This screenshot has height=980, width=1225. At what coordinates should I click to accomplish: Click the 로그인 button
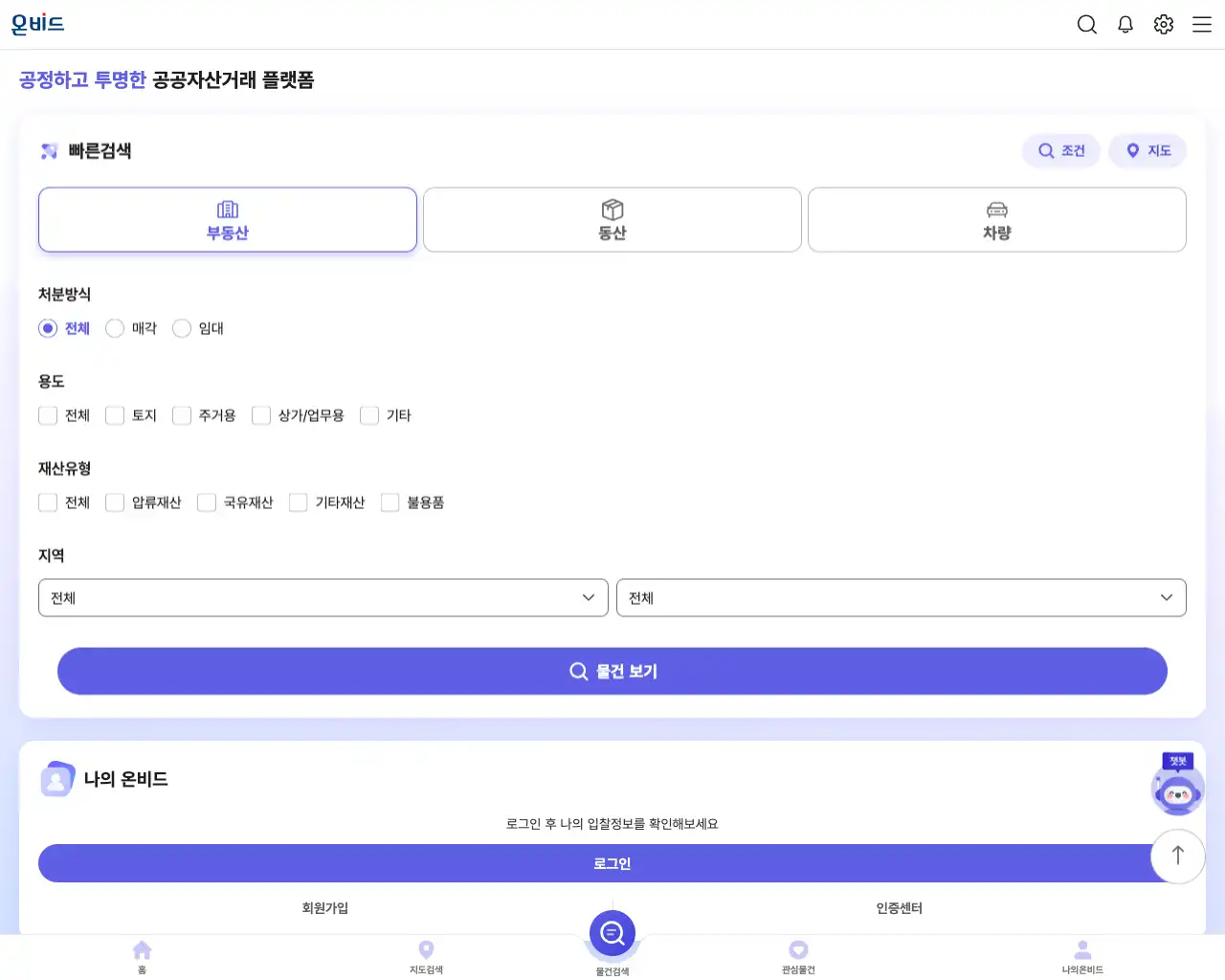click(x=612, y=863)
